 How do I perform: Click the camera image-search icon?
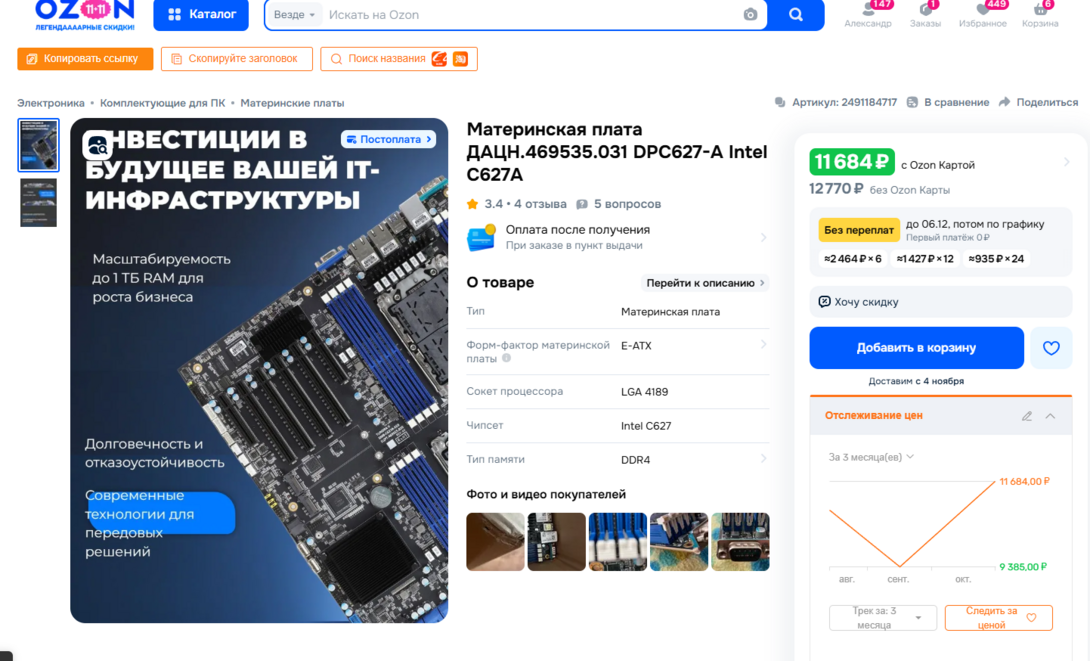750,15
